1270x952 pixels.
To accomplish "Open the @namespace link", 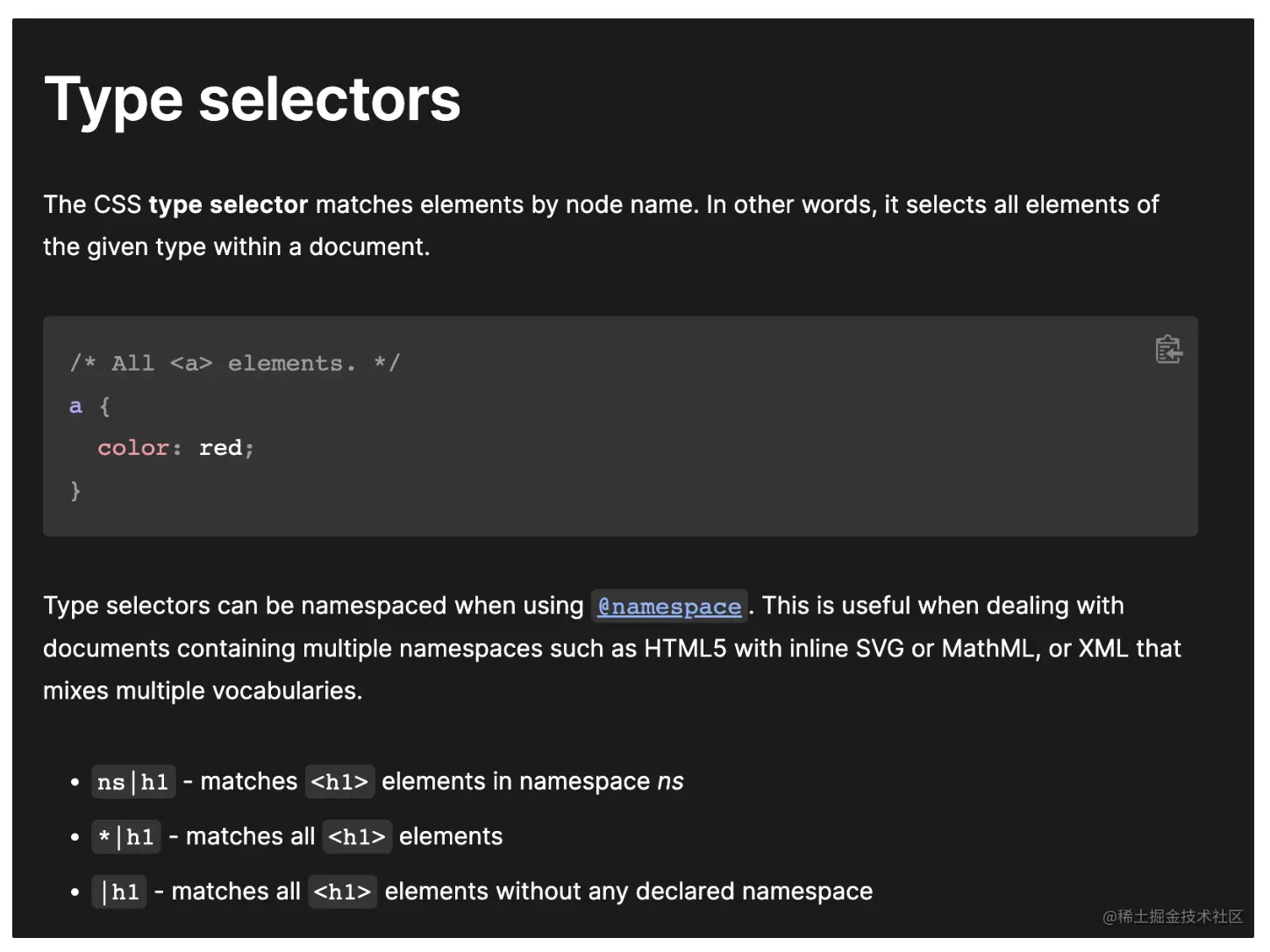I will [669, 607].
